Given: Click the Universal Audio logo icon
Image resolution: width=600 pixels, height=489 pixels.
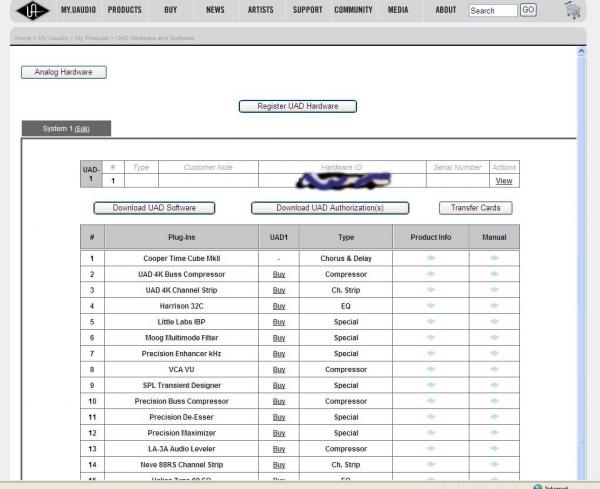Looking at the screenshot, I should pos(32,10).
